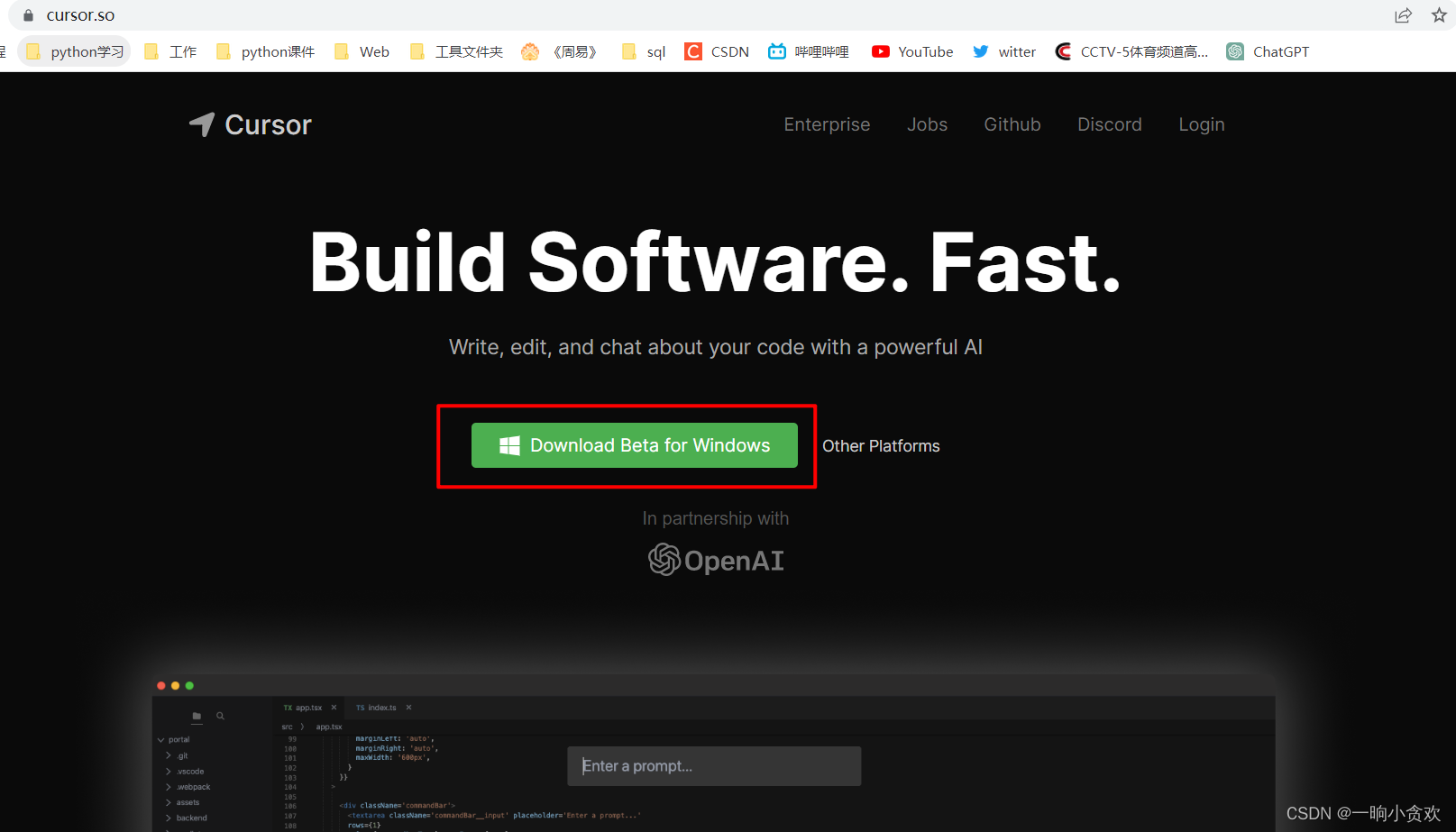Close the index.ts tab
The width and height of the screenshot is (1456, 832).
tap(408, 708)
